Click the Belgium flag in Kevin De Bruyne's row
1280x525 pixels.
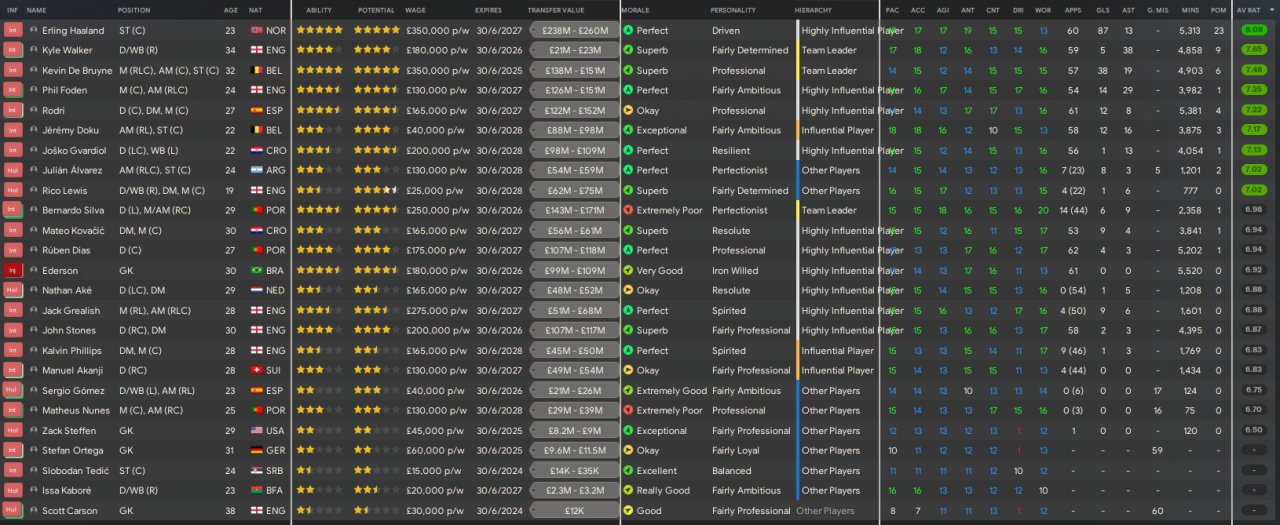pyautogui.click(x=256, y=70)
